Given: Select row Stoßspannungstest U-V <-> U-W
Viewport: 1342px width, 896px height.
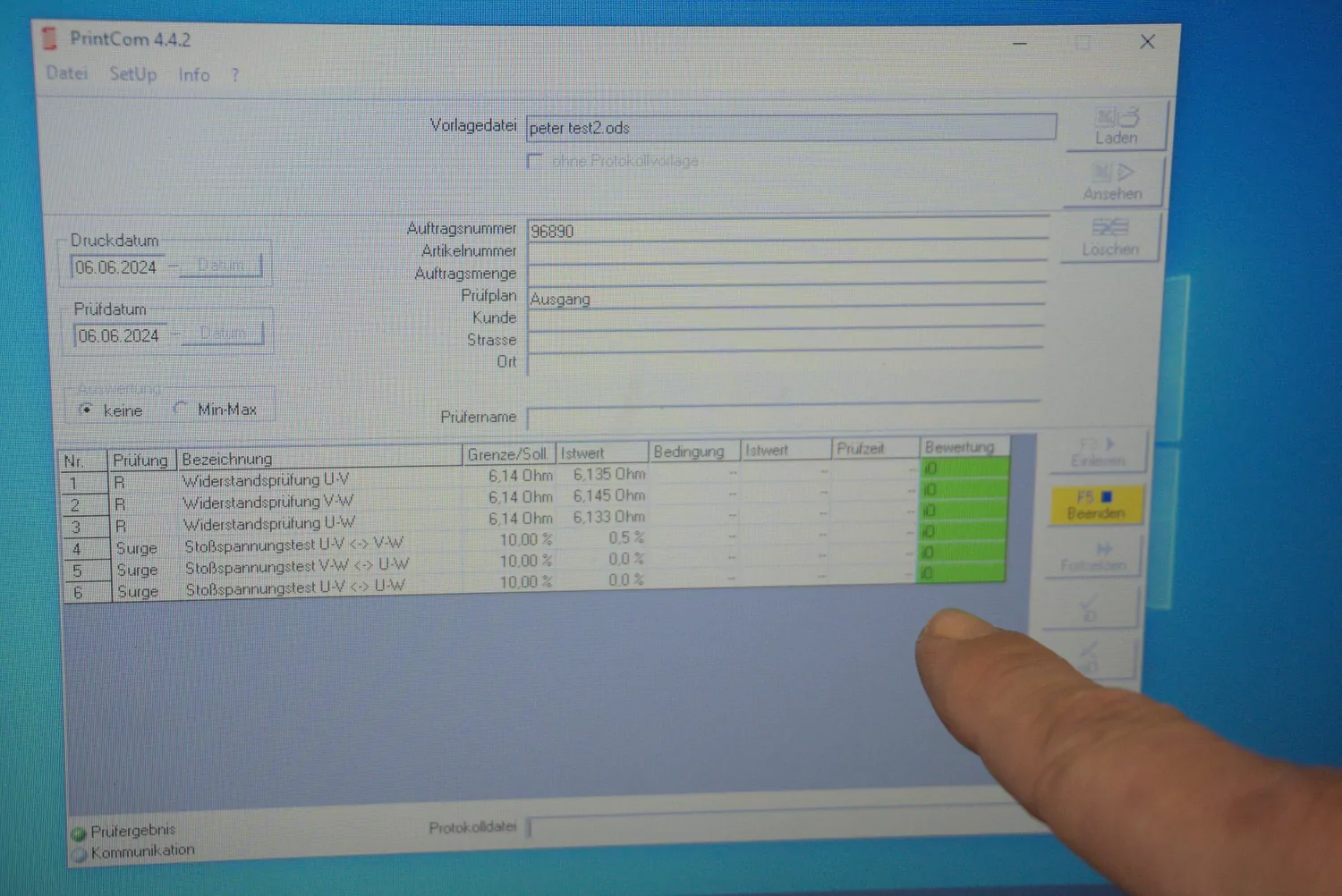Looking at the screenshot, I should coord(535,583).
